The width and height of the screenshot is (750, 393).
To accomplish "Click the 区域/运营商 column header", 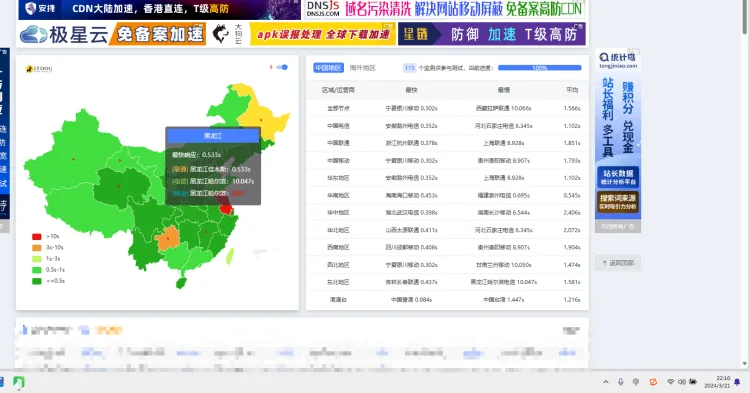I will coord(338,90).
